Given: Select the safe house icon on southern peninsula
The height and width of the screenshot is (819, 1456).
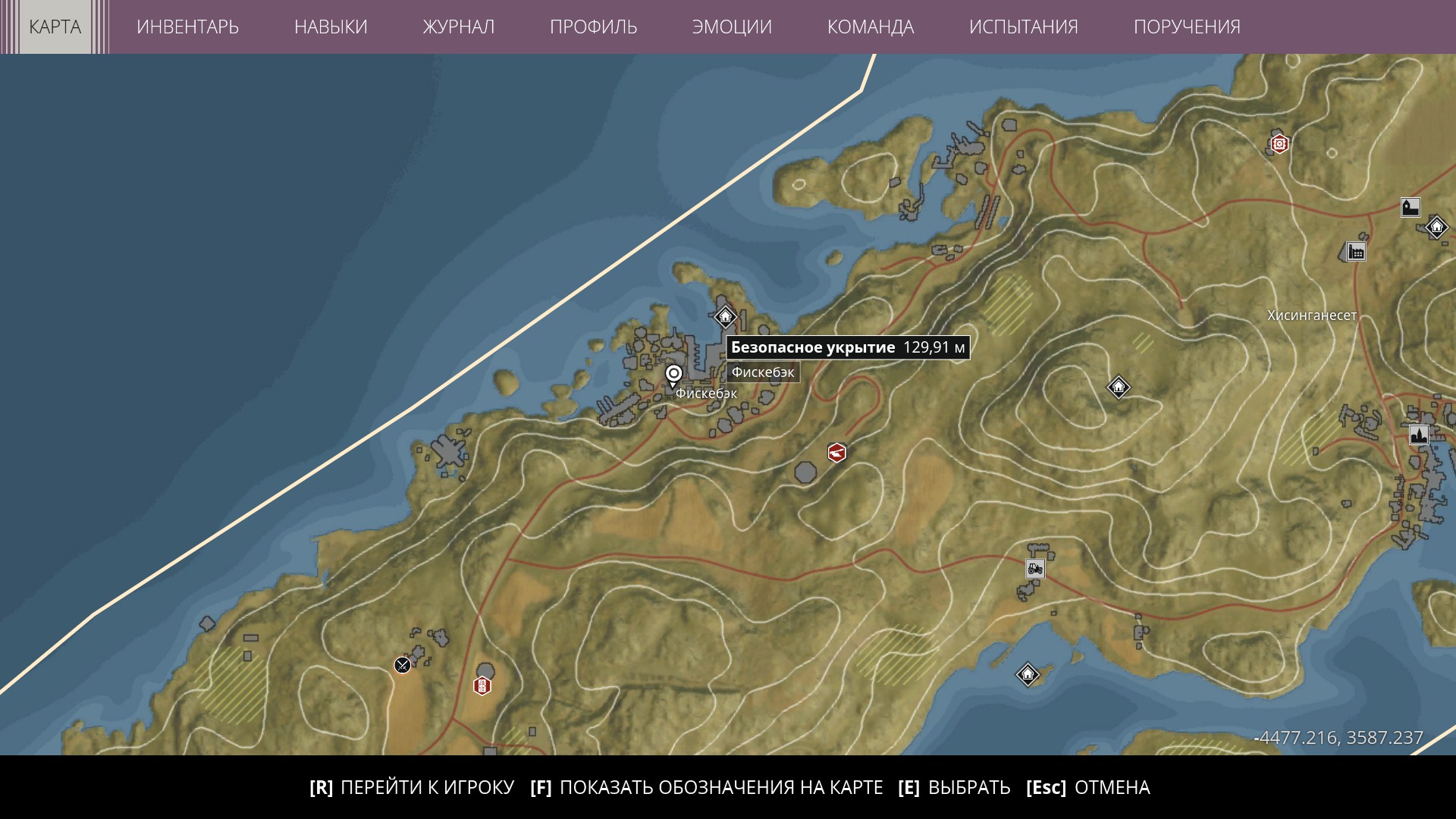Looking at the screenshot, I should point(1028,674).
